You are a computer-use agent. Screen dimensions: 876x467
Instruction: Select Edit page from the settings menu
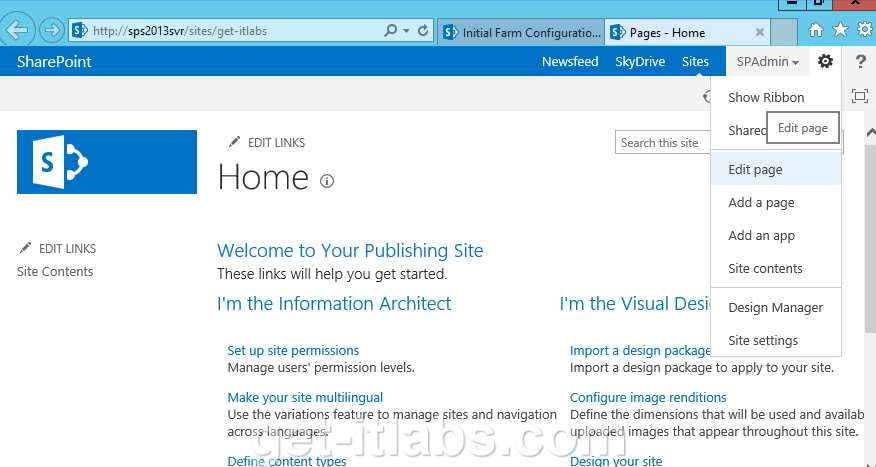tap(755, 170)
